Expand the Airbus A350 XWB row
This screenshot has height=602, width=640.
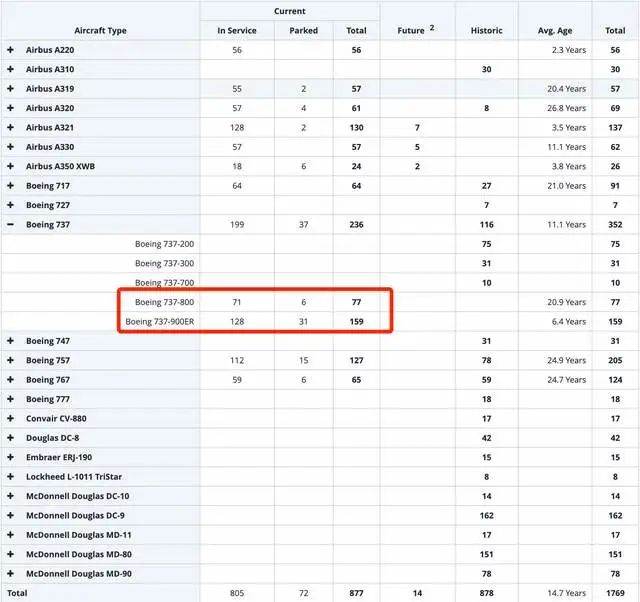click(11, 166)
